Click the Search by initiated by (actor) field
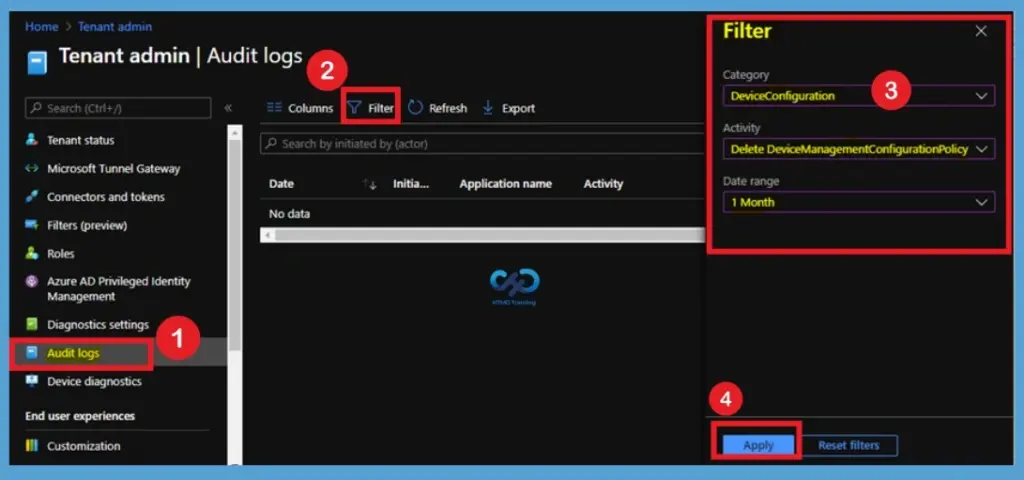 [482, 144]
